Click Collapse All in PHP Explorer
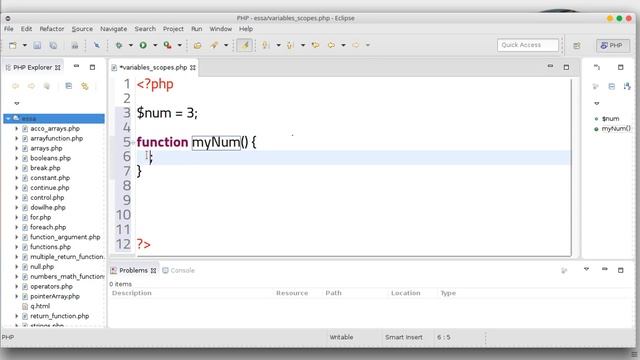 pos(69,86)
